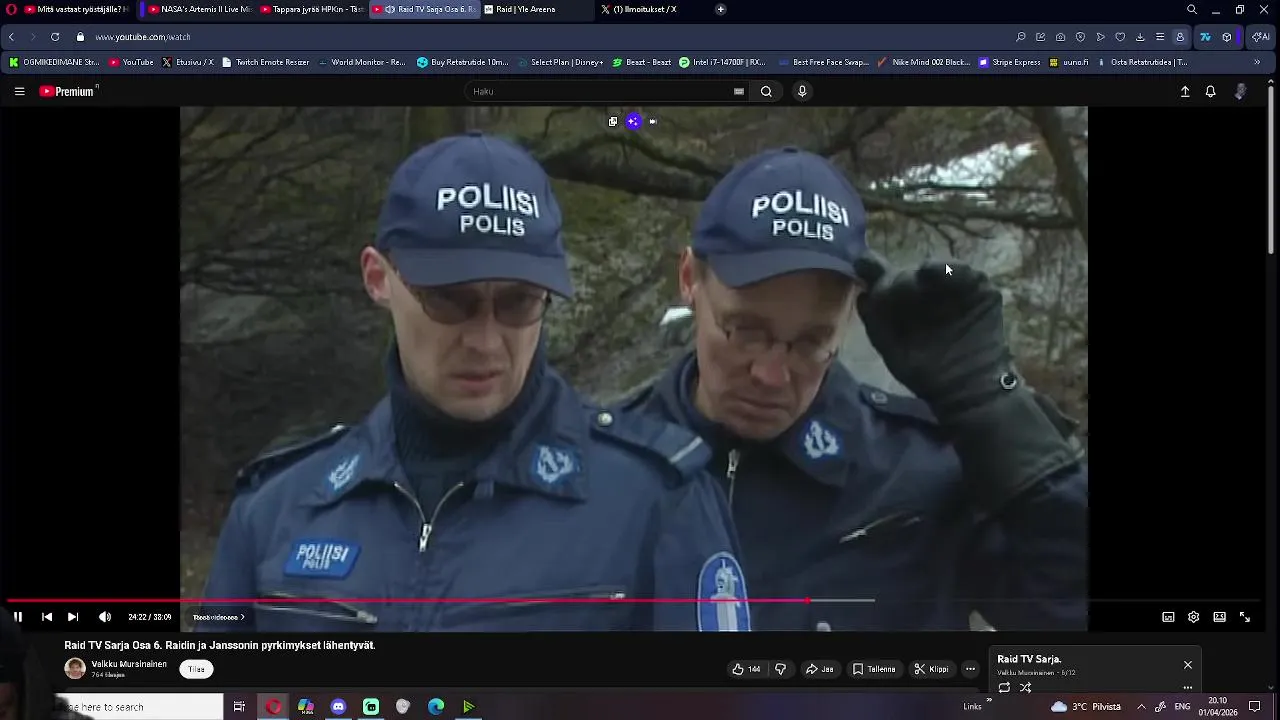Skip to the previous video

pos(46,617)
